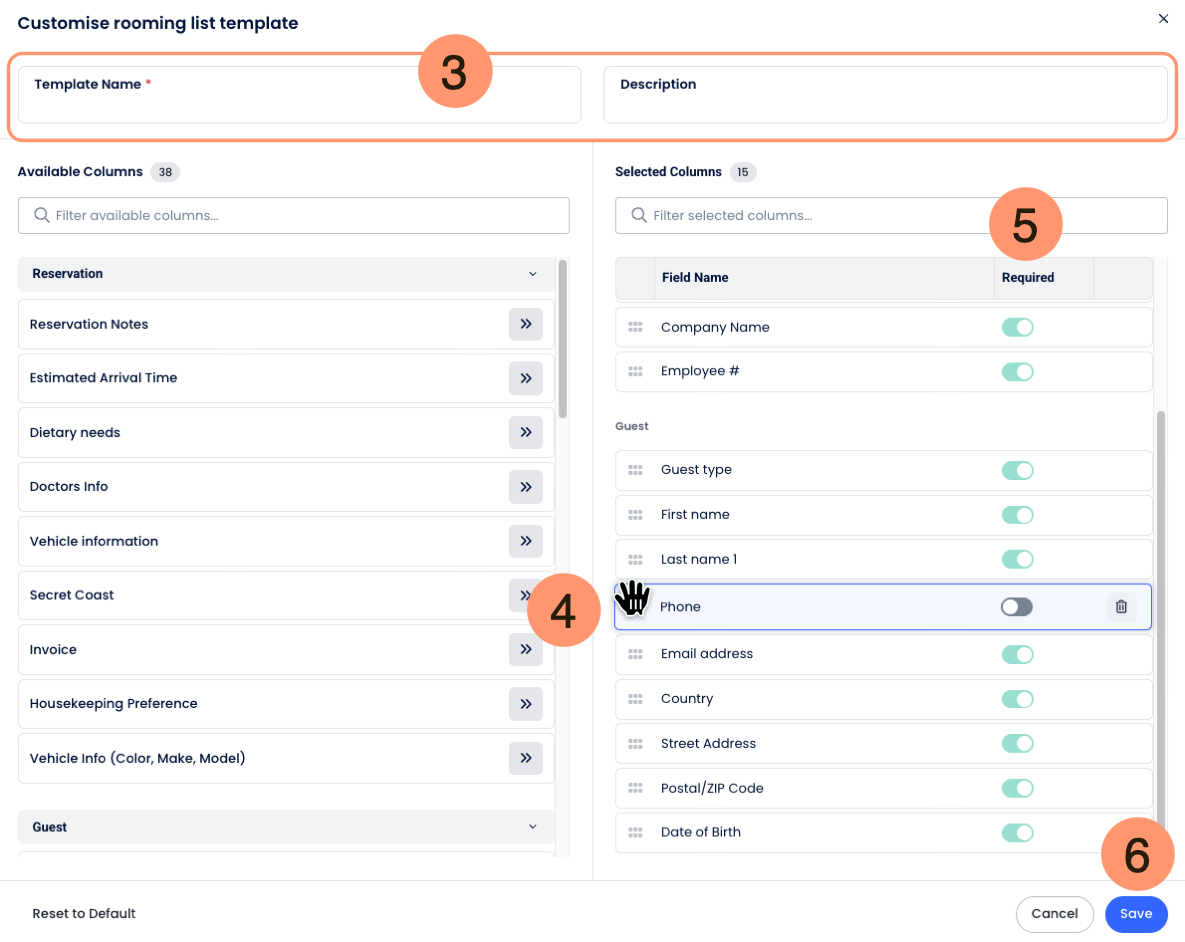Add Doctors Info to selected columns
Viewport: 1185px width, 942px height.
coord(525,487)
